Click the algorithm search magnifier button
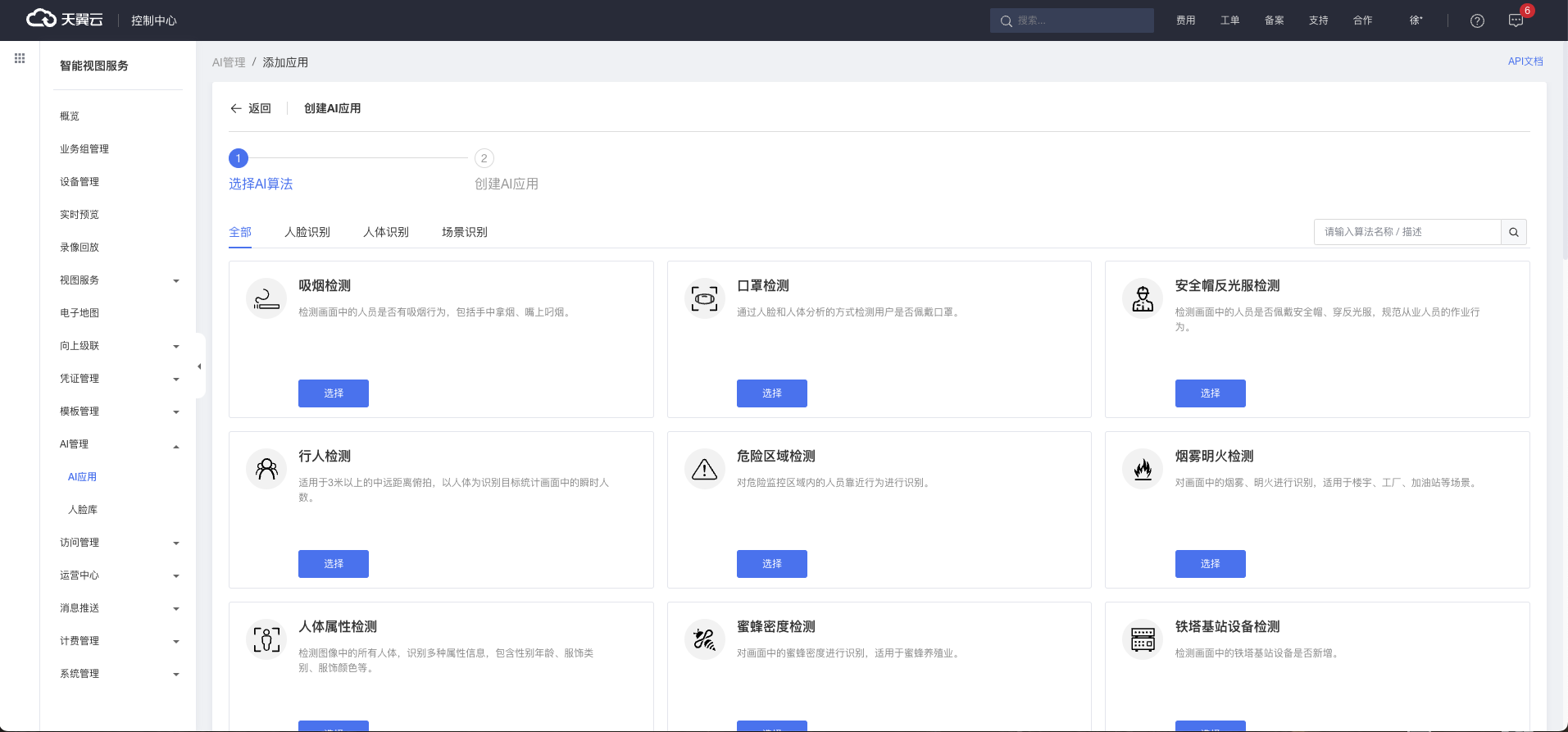This screenshot has width=1568, height=732. (1514, 232)
